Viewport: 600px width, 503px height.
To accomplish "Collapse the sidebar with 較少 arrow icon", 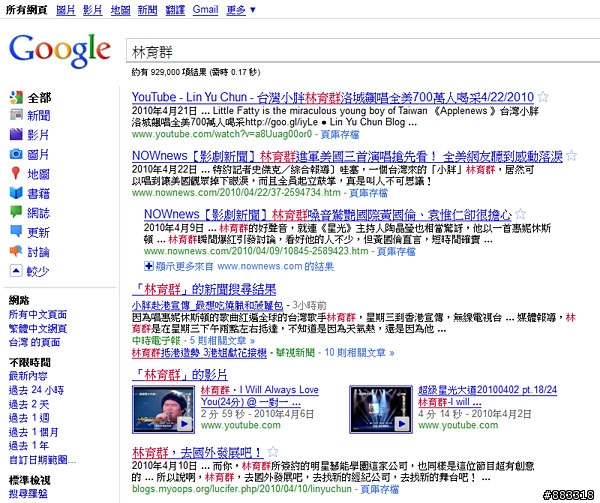I will click(x=16, y=271).
